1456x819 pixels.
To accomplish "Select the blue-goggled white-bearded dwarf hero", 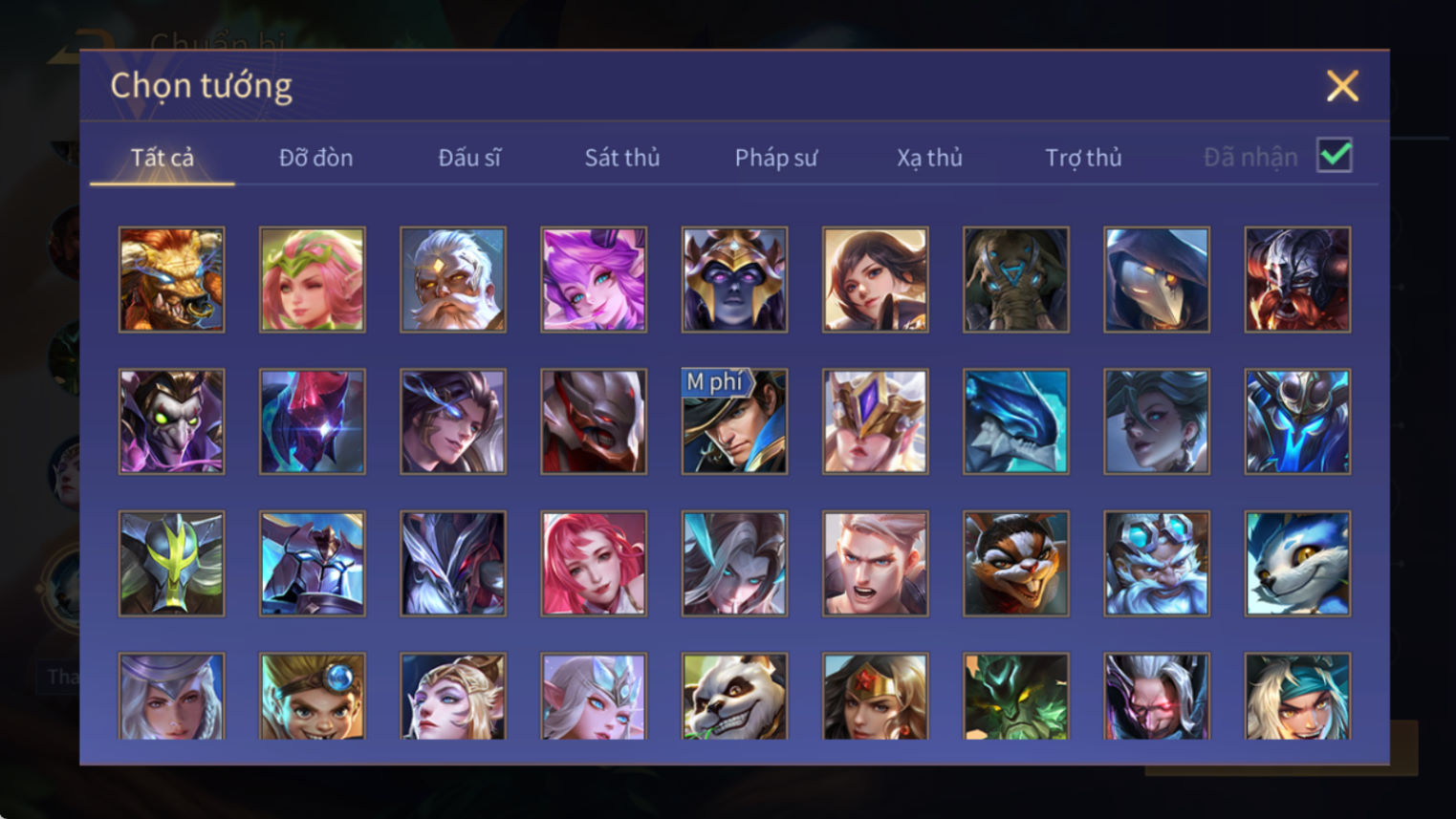I will 1157,564.
